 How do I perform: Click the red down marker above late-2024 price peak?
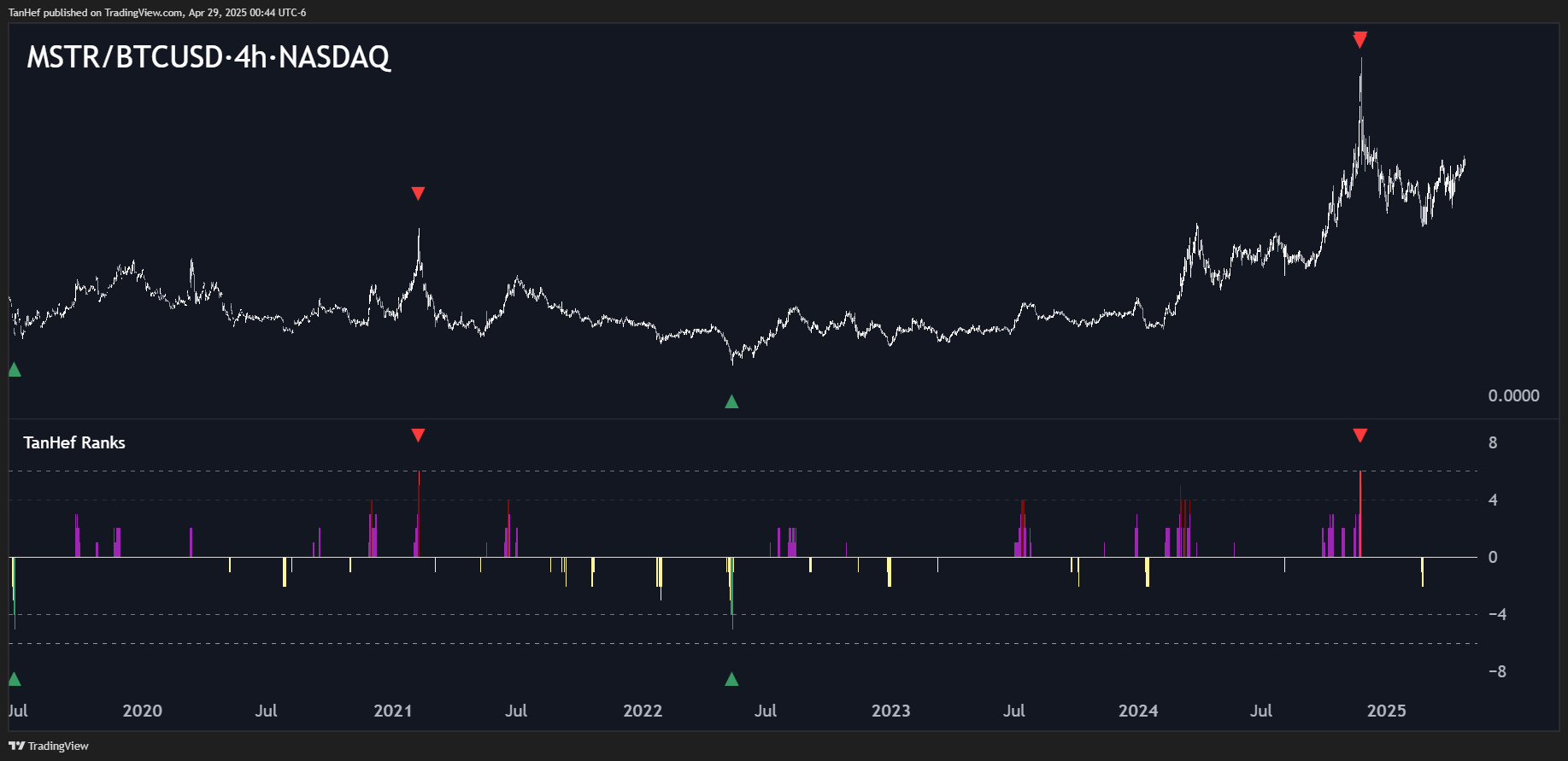pos(1360,39)
